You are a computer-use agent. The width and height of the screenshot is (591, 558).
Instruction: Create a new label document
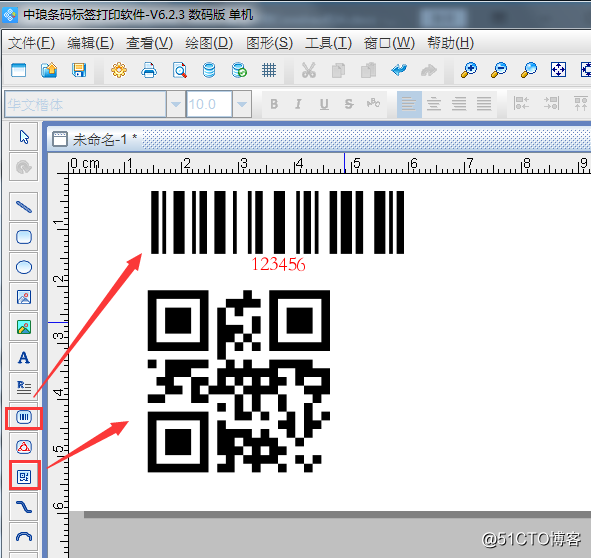click(x=18, y=70)
